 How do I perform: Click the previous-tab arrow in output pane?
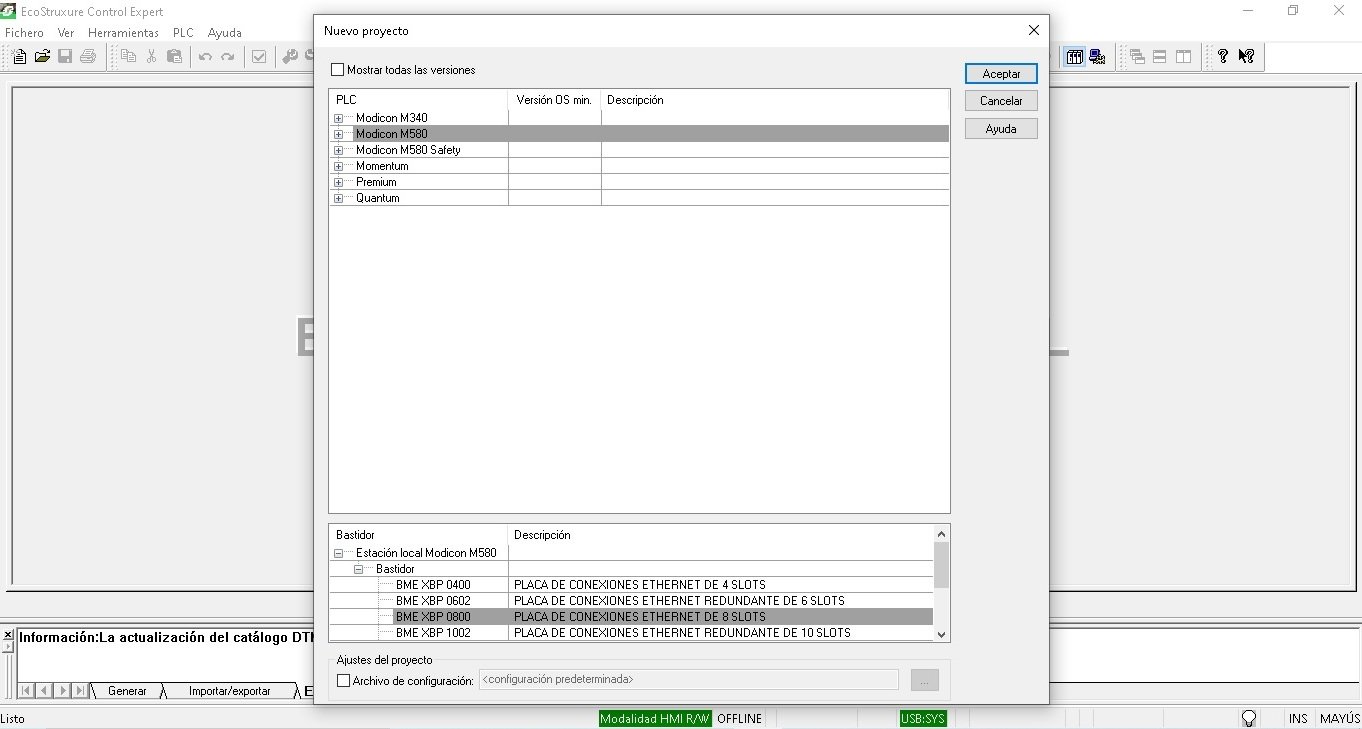[x=43, y=691]
